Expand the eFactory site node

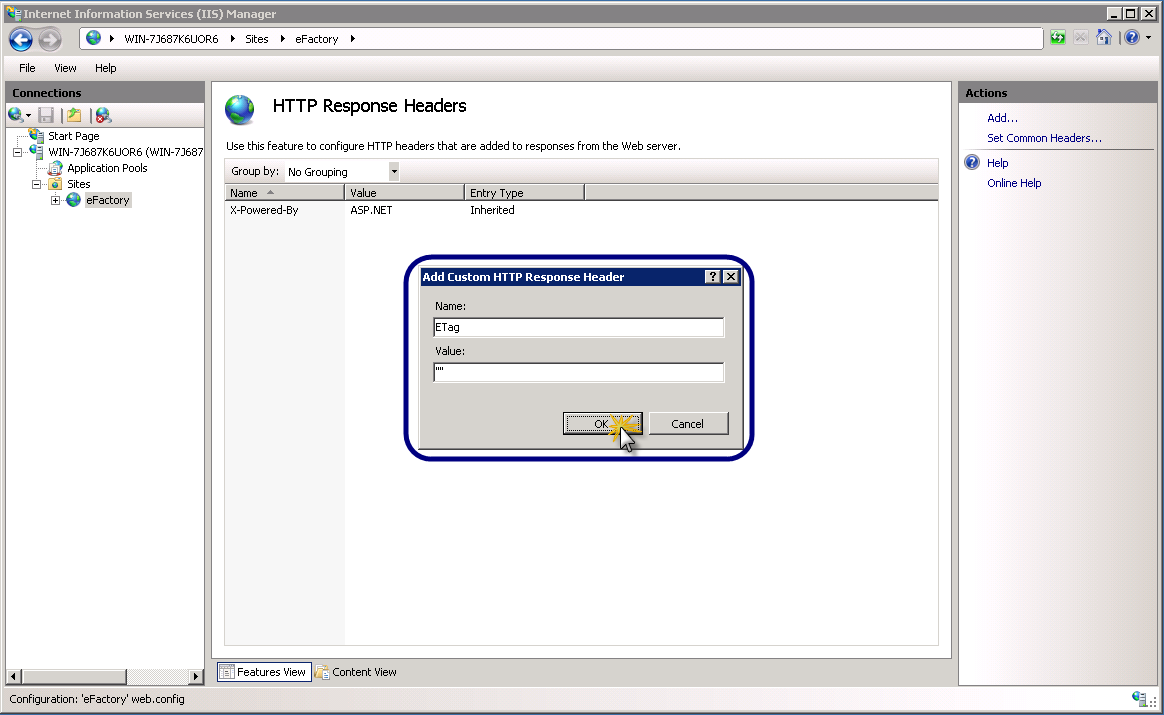click(x=55, y=200)
